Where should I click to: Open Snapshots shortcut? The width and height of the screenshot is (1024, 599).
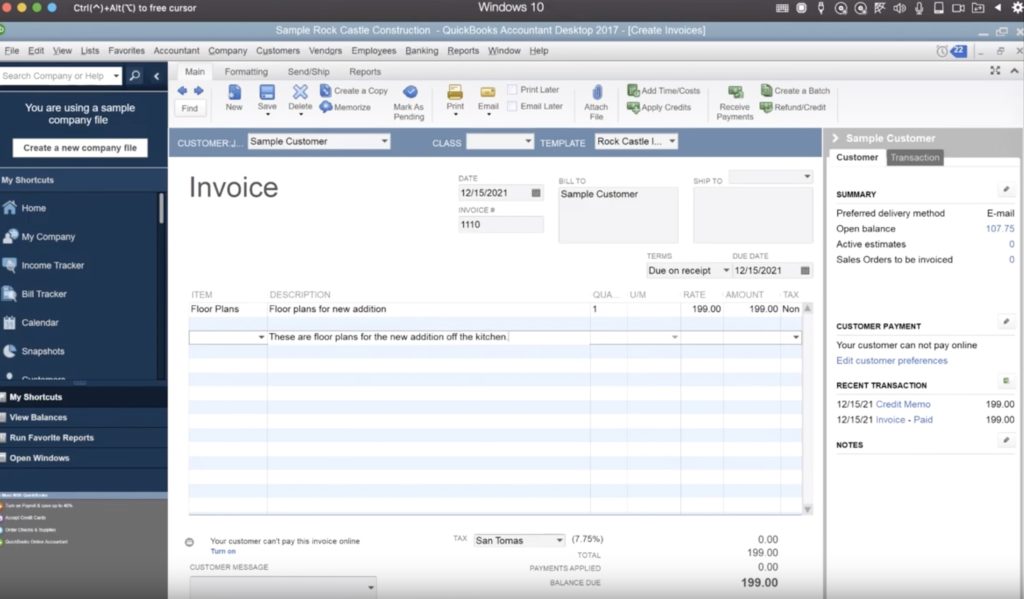(34, 351)
